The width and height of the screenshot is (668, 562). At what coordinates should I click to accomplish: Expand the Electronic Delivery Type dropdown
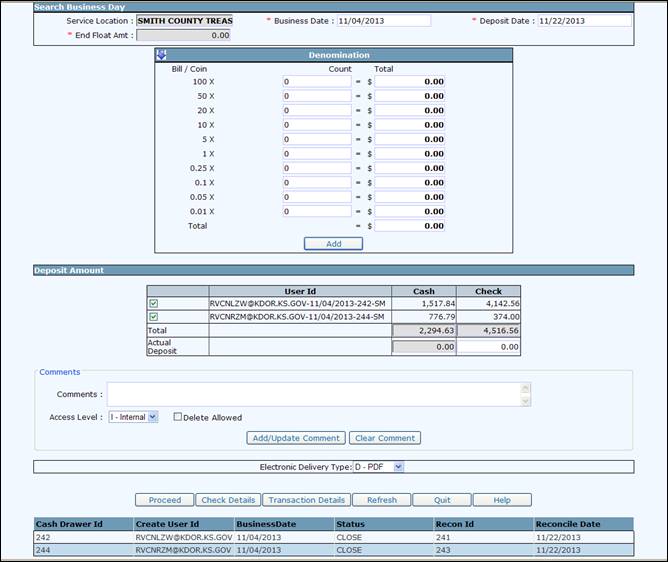pyautogui.click(x=378, y=466)
